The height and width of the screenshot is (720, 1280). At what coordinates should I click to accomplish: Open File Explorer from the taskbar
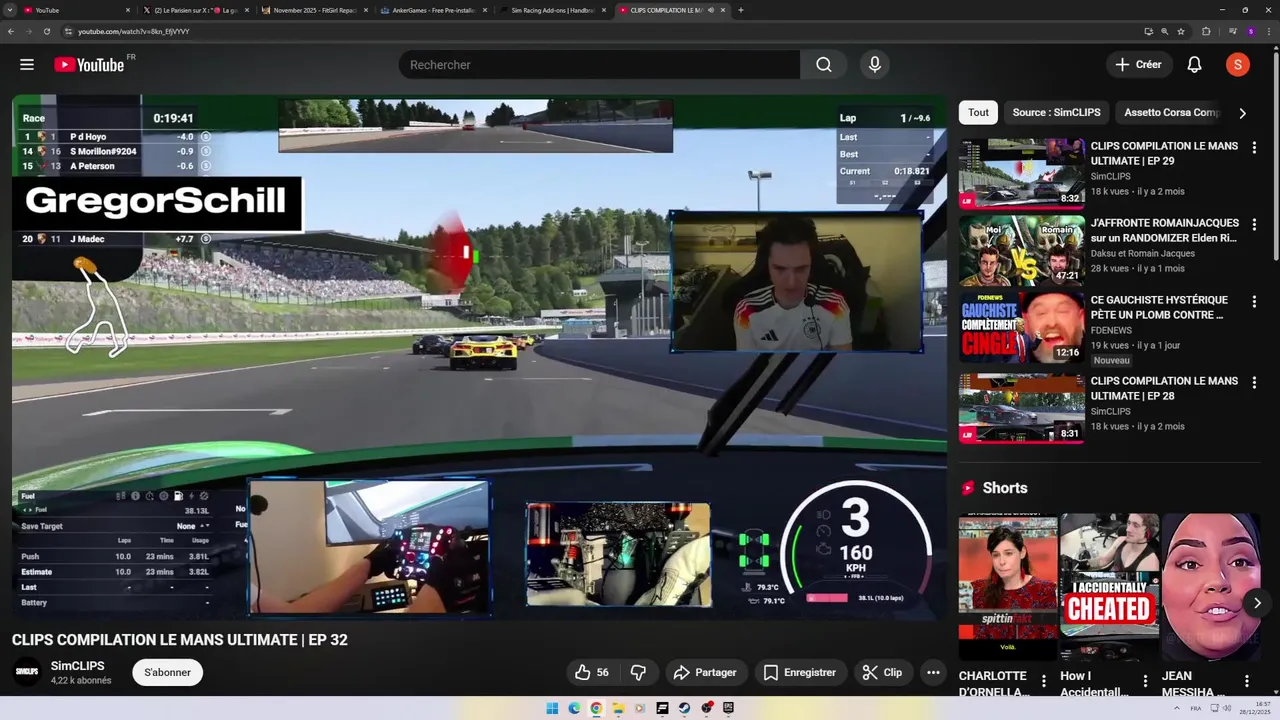point(618,708)
